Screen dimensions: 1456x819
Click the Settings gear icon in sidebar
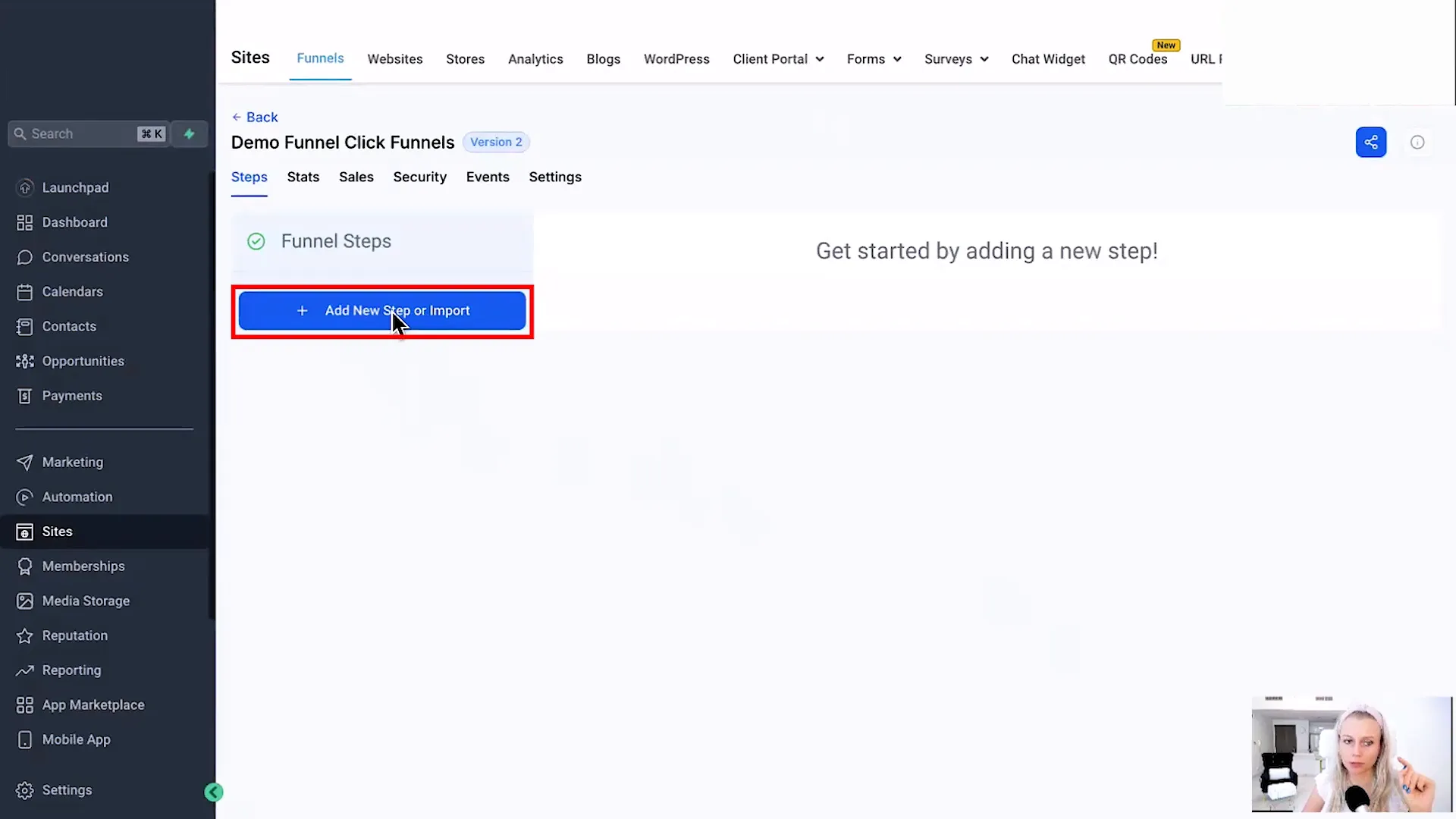point(25,790)
